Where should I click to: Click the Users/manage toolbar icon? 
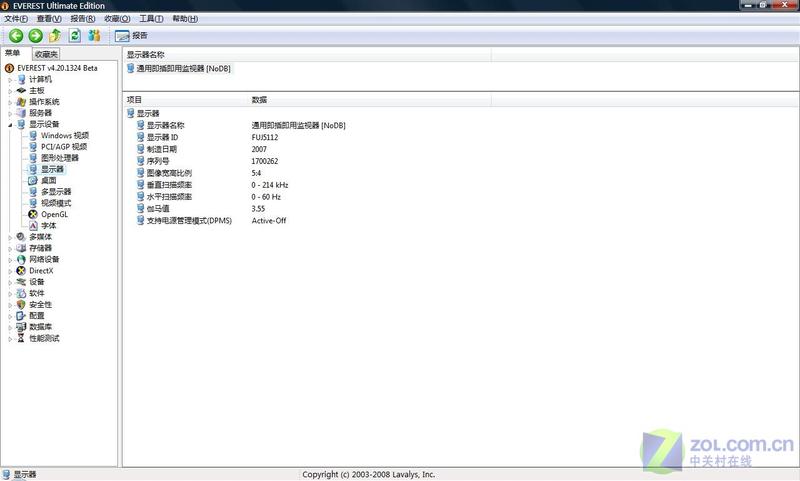point(94,35)
